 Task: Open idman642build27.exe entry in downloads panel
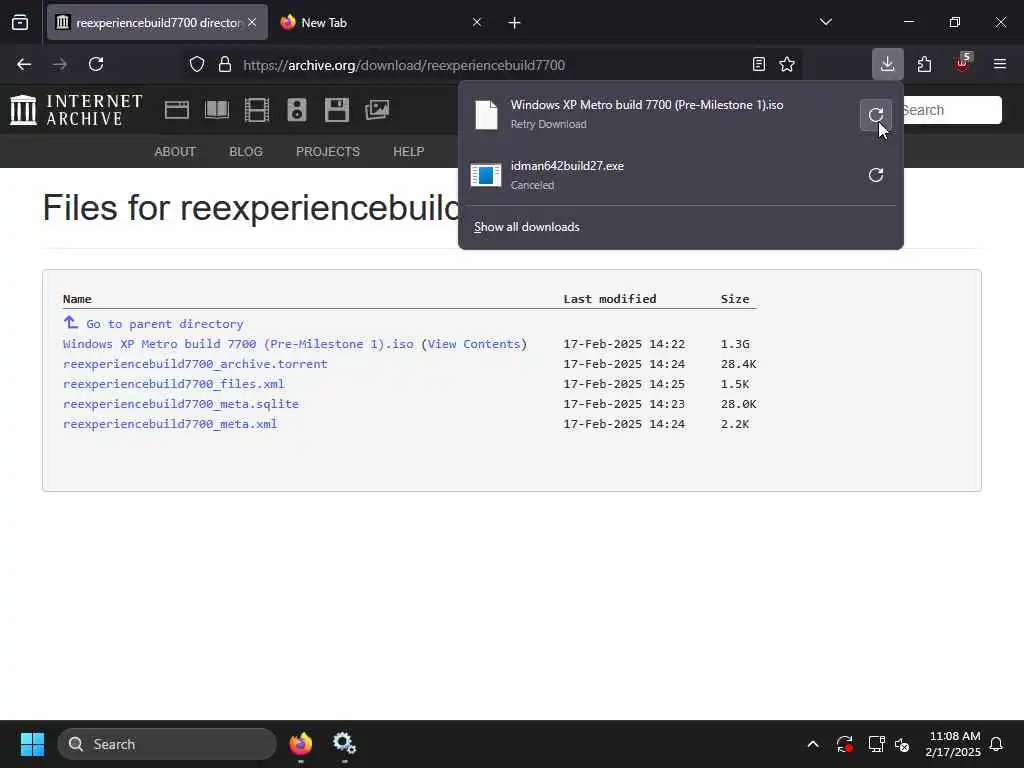[x=660, y=175]
